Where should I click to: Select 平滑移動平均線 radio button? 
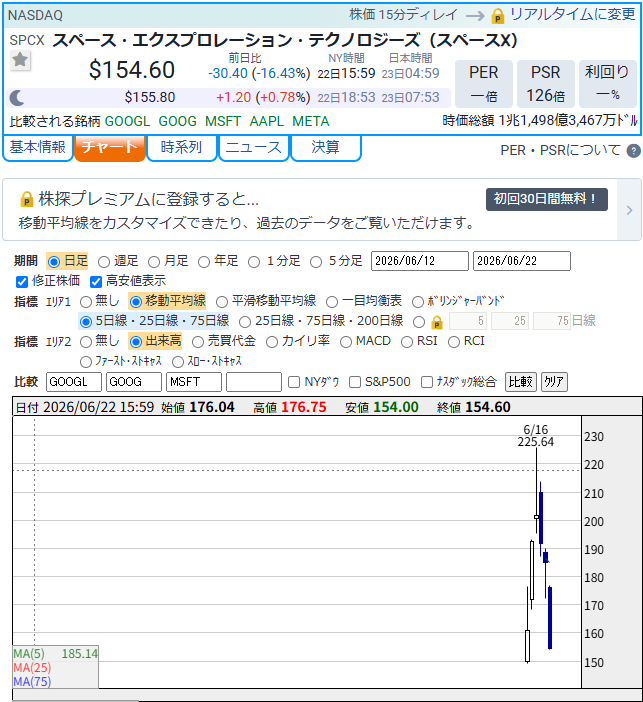(222, 302)
